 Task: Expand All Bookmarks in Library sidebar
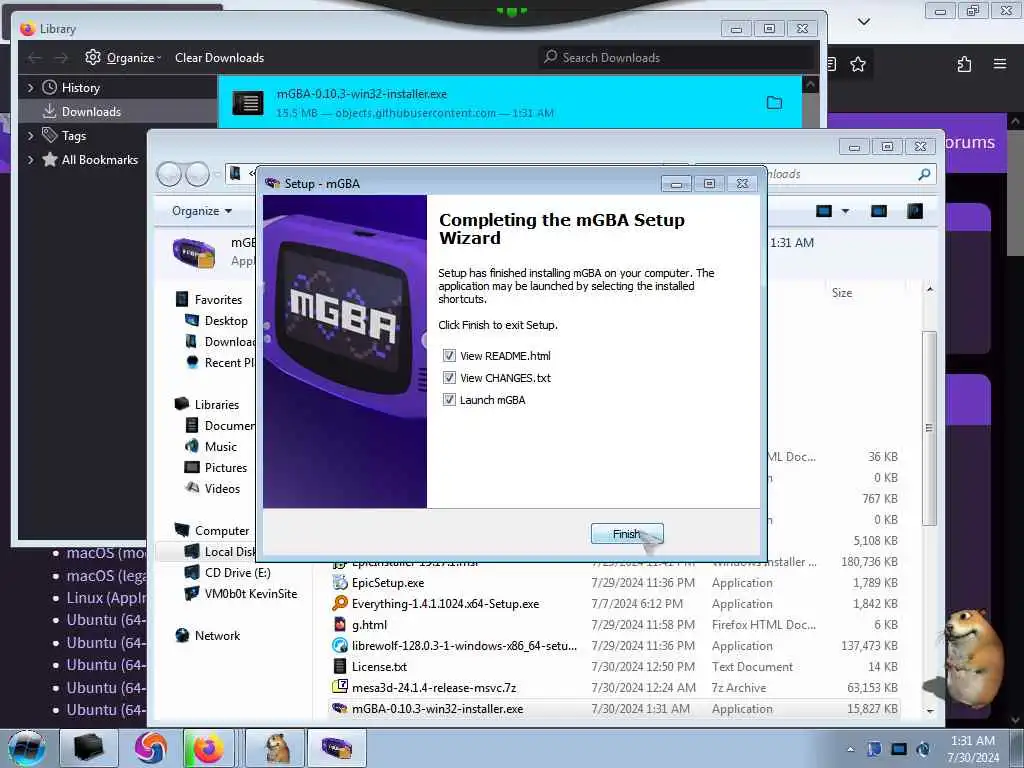(30, 160)
